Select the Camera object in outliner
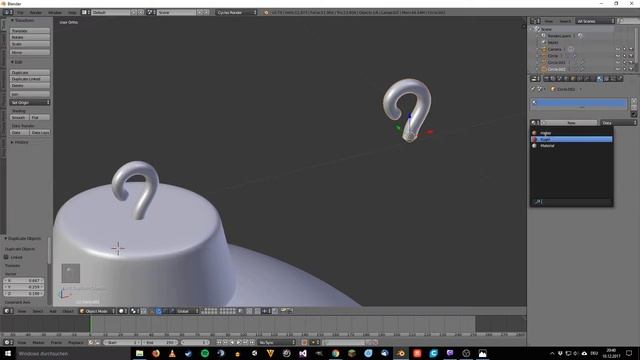Screen dimensions: 640x360 554,49
